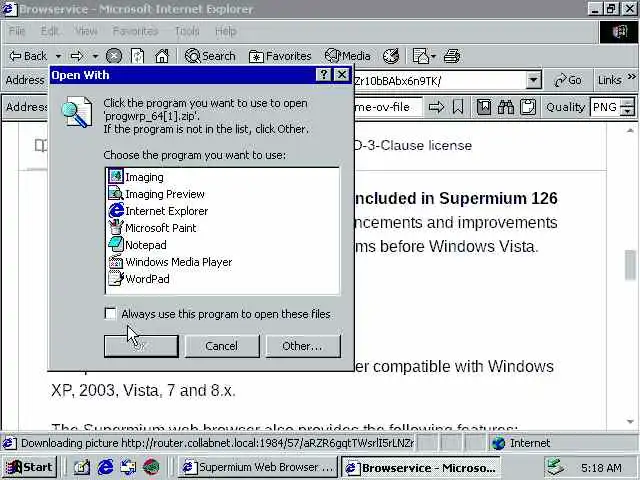Viewport: 640px width, 480px height.
Task: Launch Internet Explorer from quick launch
Action: point(105,467)
